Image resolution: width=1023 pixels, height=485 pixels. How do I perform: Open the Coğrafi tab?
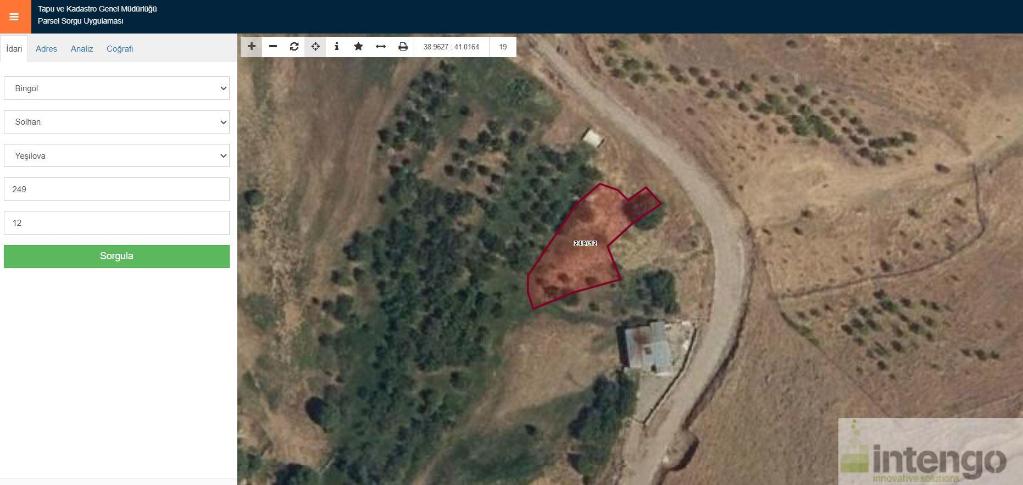click(x=120, y=49)
